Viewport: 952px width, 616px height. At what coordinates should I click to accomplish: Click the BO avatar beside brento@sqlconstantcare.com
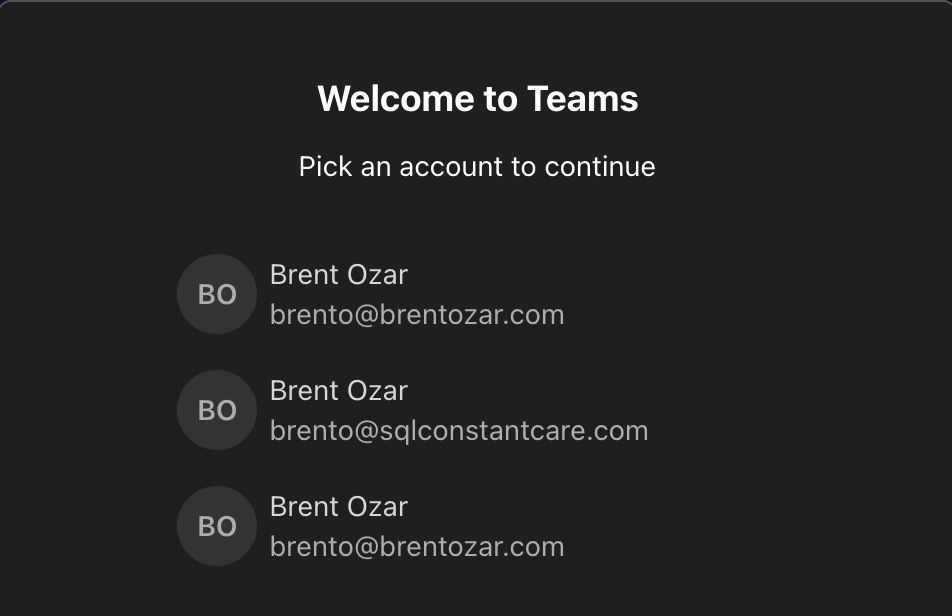point(217,410)
